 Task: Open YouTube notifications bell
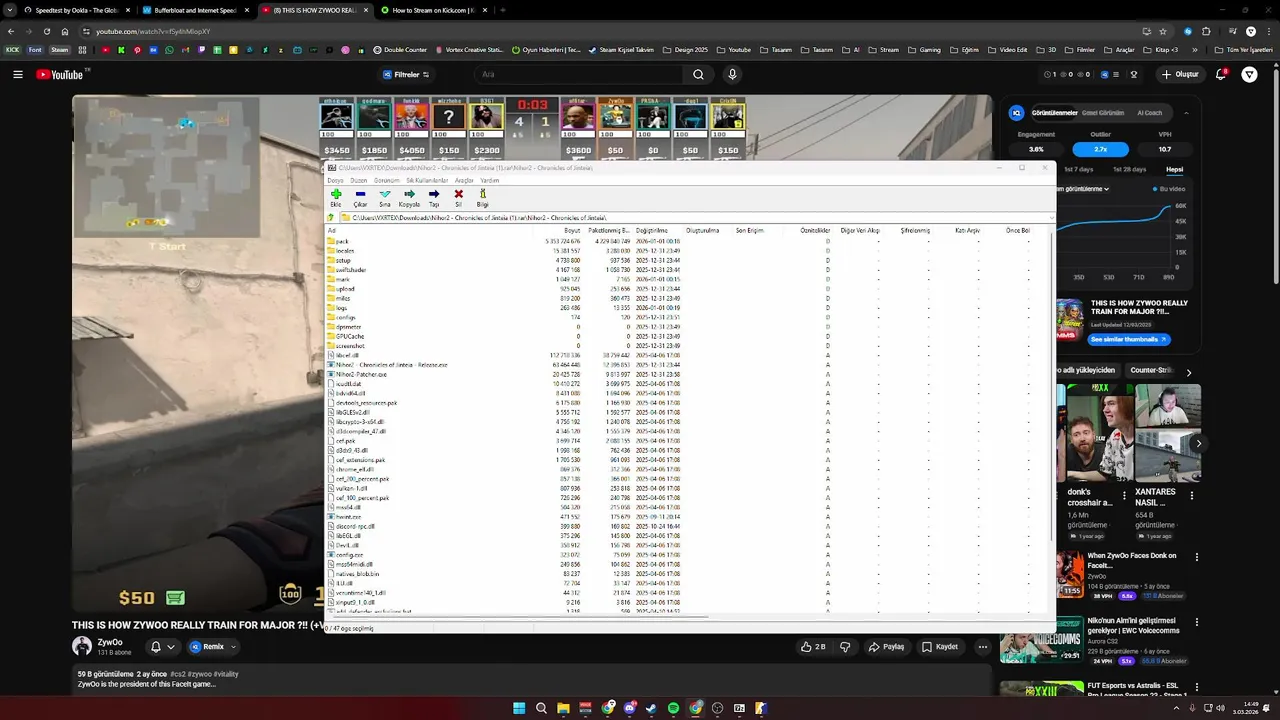click(1222, 74)
